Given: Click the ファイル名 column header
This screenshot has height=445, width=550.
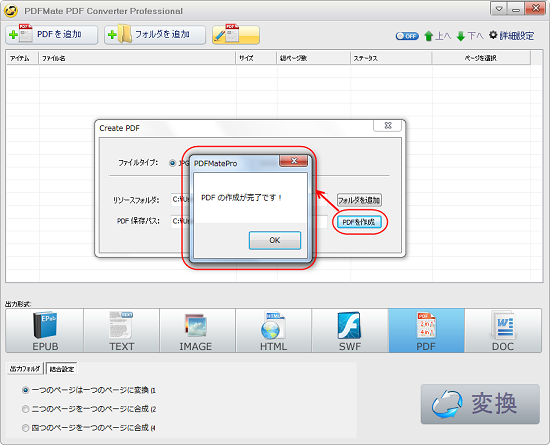Looking at the screenshot, I should [137, 58].
